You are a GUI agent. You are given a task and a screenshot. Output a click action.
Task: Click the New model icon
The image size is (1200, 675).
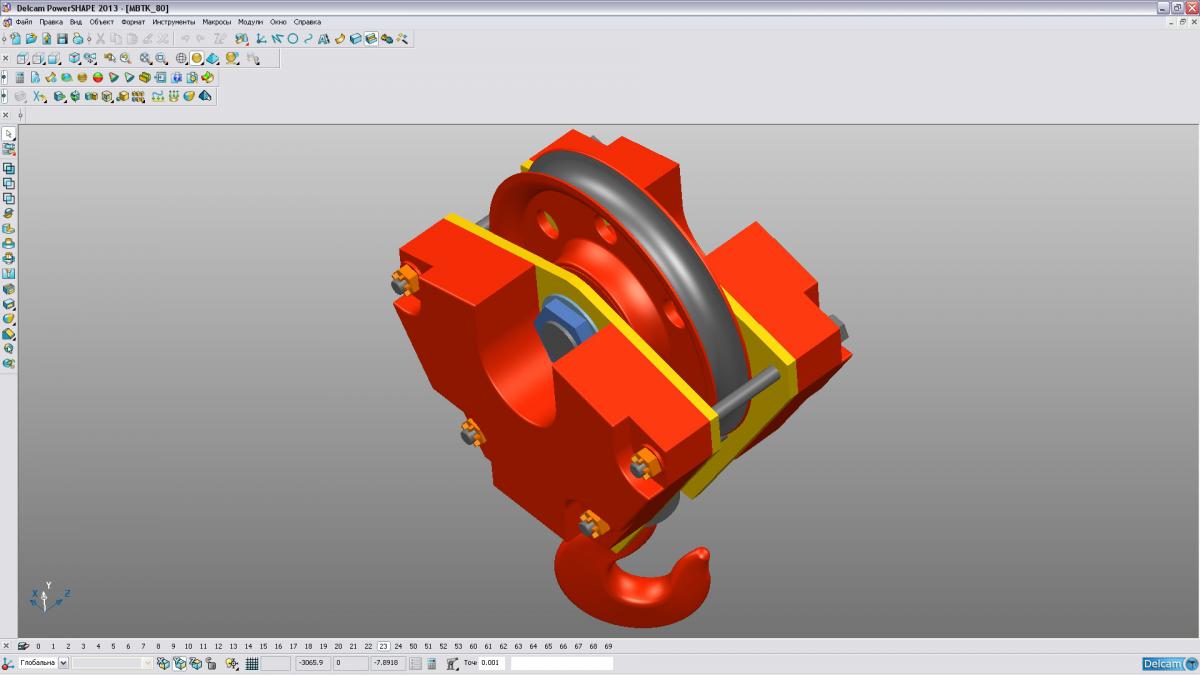point(16,39)
